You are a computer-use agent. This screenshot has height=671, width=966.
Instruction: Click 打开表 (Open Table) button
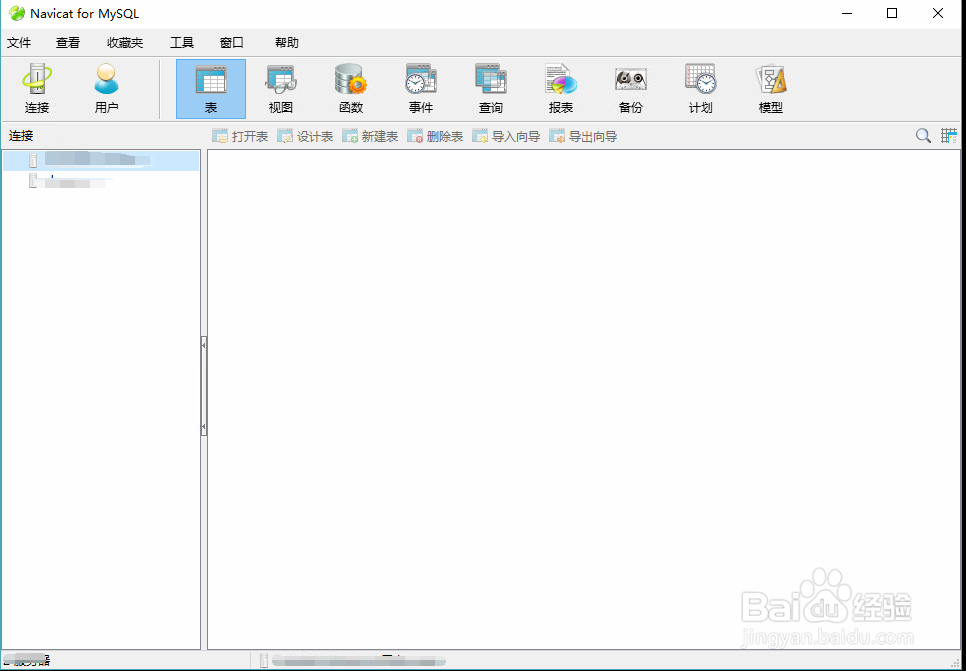[x=240, y=136]
